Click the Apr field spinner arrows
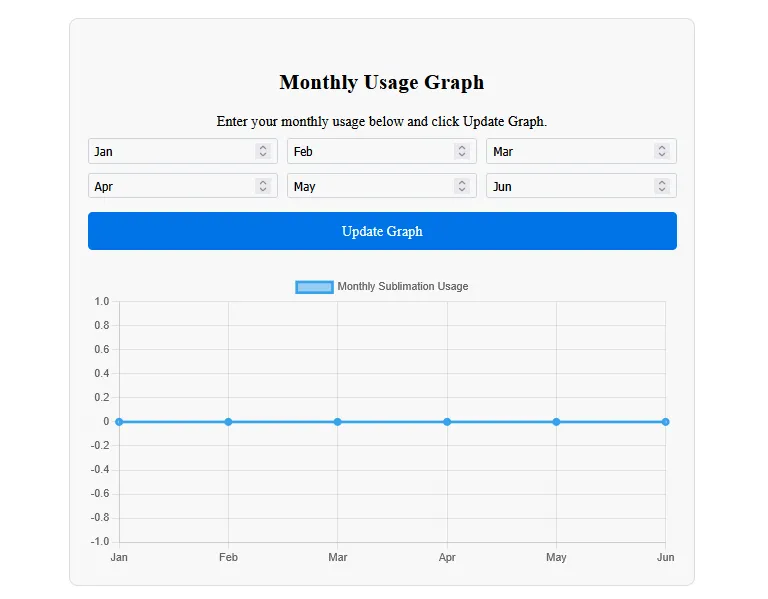768x599 pixels. [x=263, y=186]
